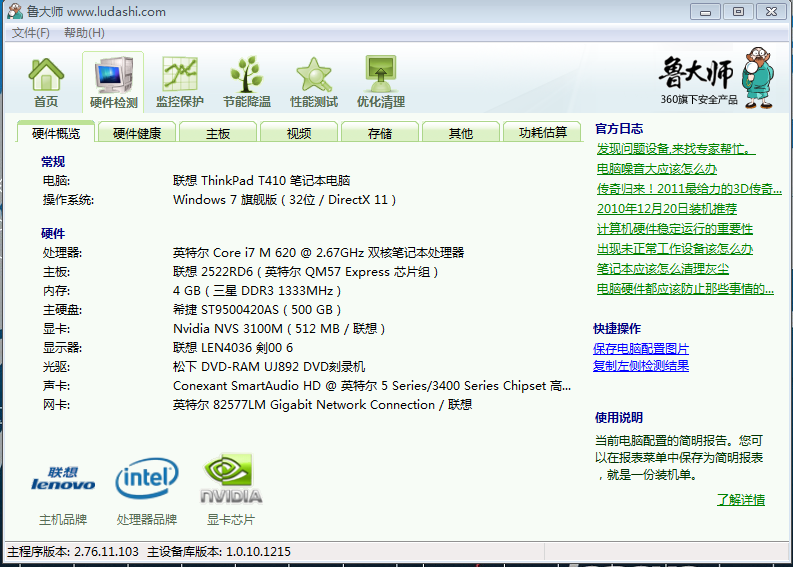The image size is (793, 567).
Task: Click the 360旗下安全产品 caption
Action: (x=698, y=100)
